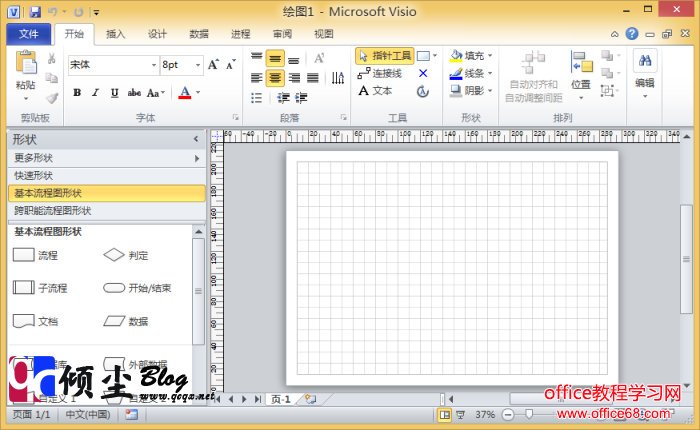The image size is (700, 430).
Task: Toggle Strikethrough formatting
Action: [x=134, y=92]
